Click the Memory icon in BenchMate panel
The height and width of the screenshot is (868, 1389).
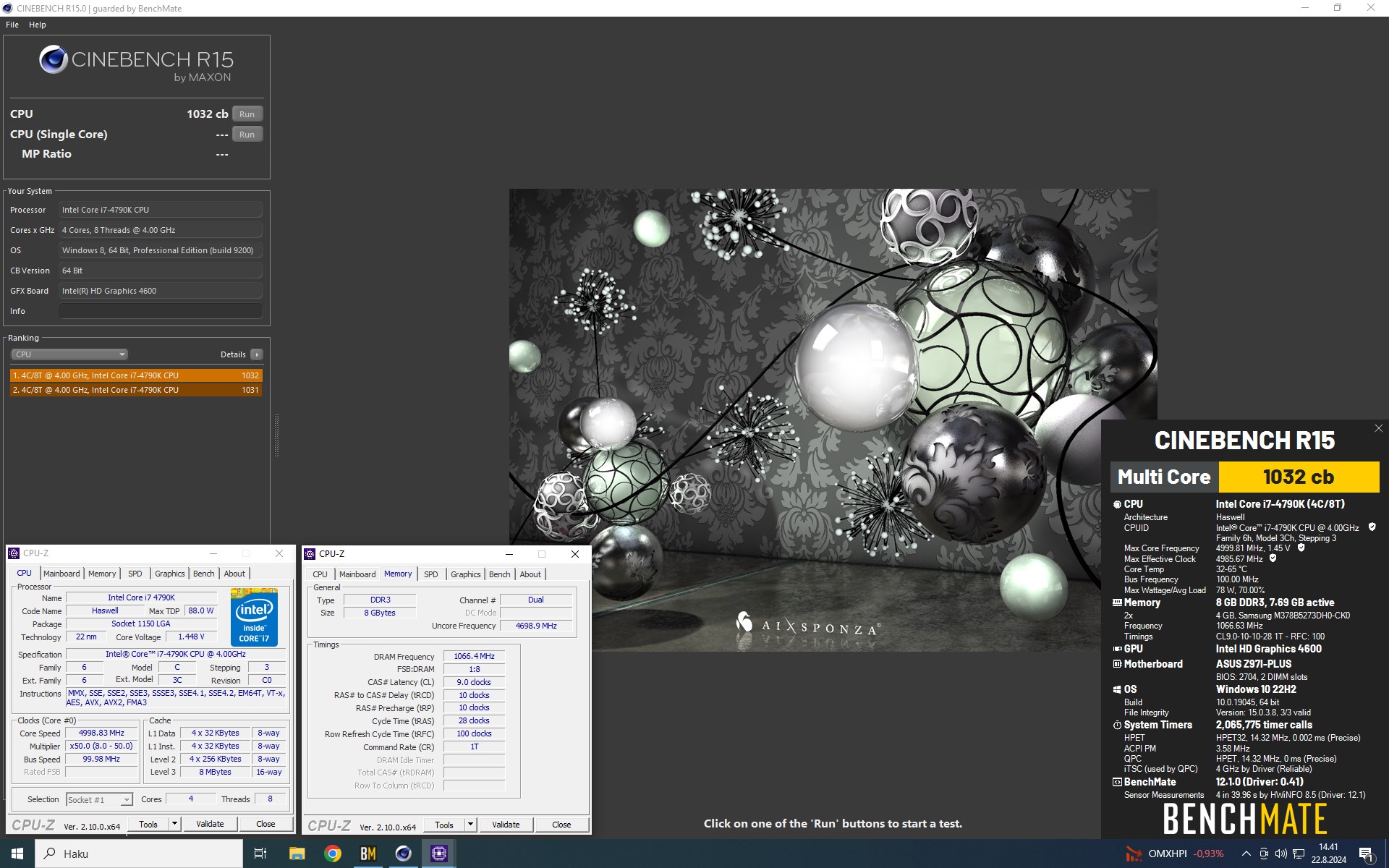pyautogui.click(x=1117, y=603)
